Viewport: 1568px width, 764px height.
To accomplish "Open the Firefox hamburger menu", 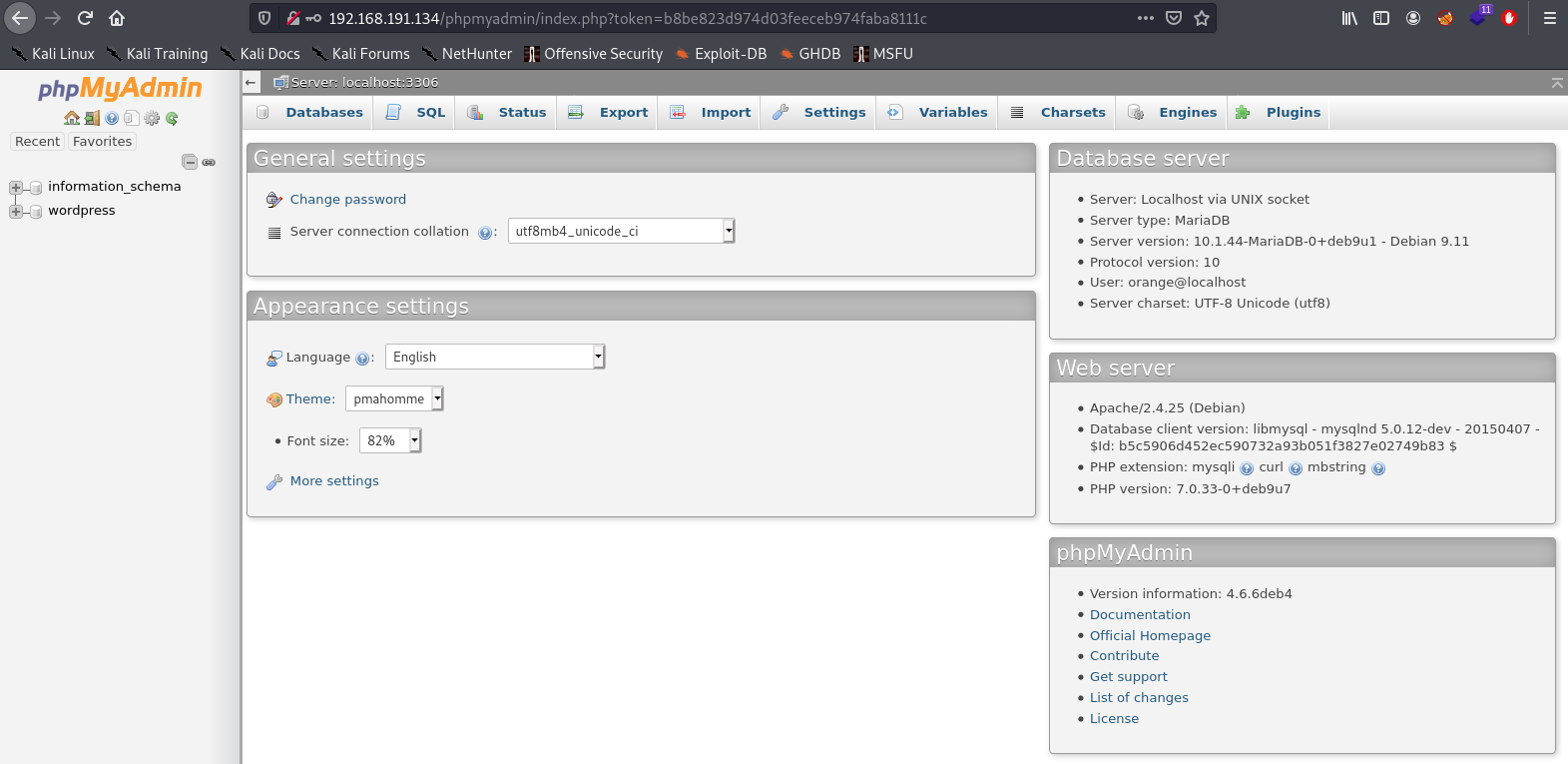I will tap(1549, 18).
